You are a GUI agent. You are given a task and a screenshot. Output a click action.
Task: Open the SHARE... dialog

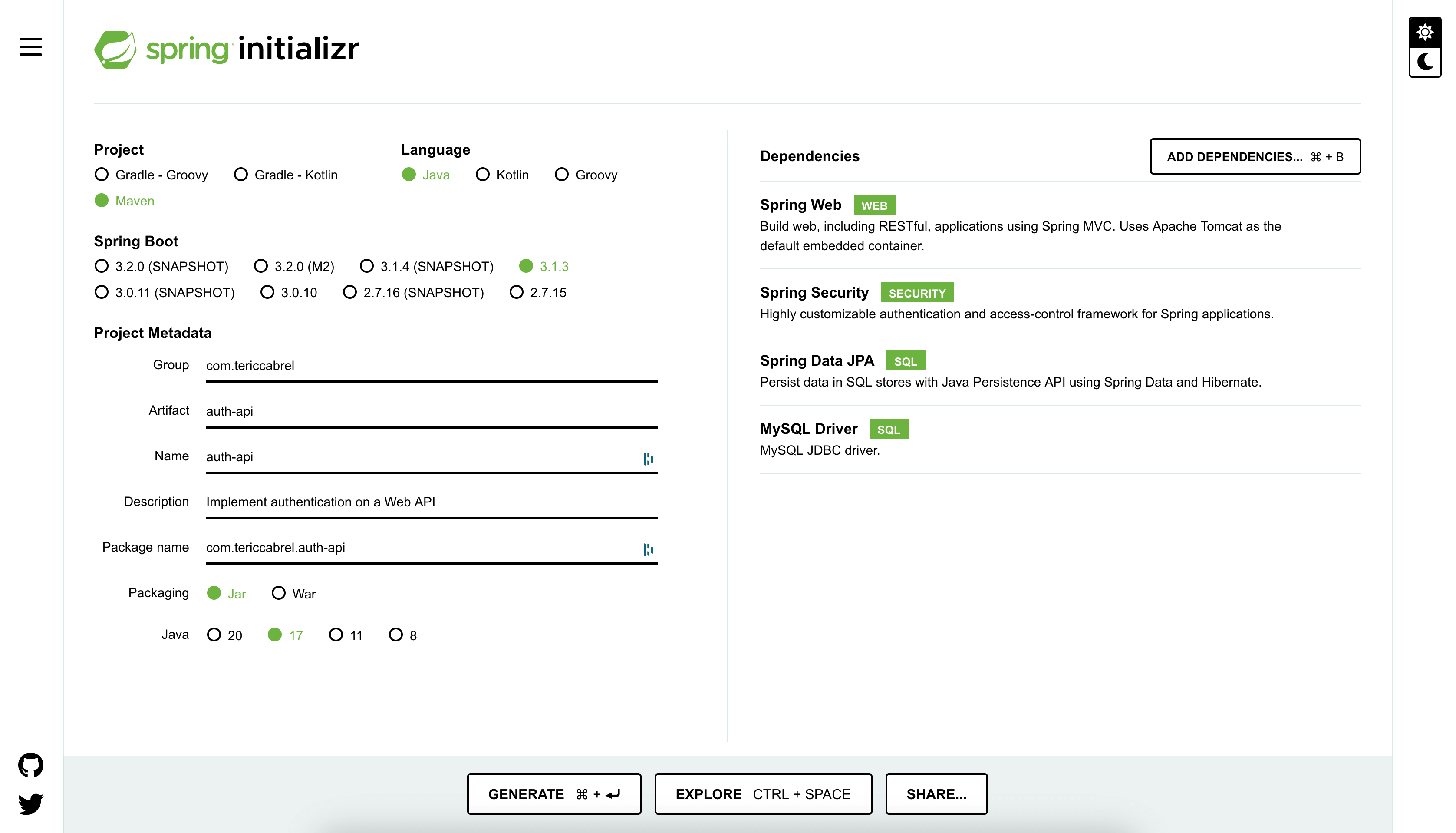click(936, 793)
